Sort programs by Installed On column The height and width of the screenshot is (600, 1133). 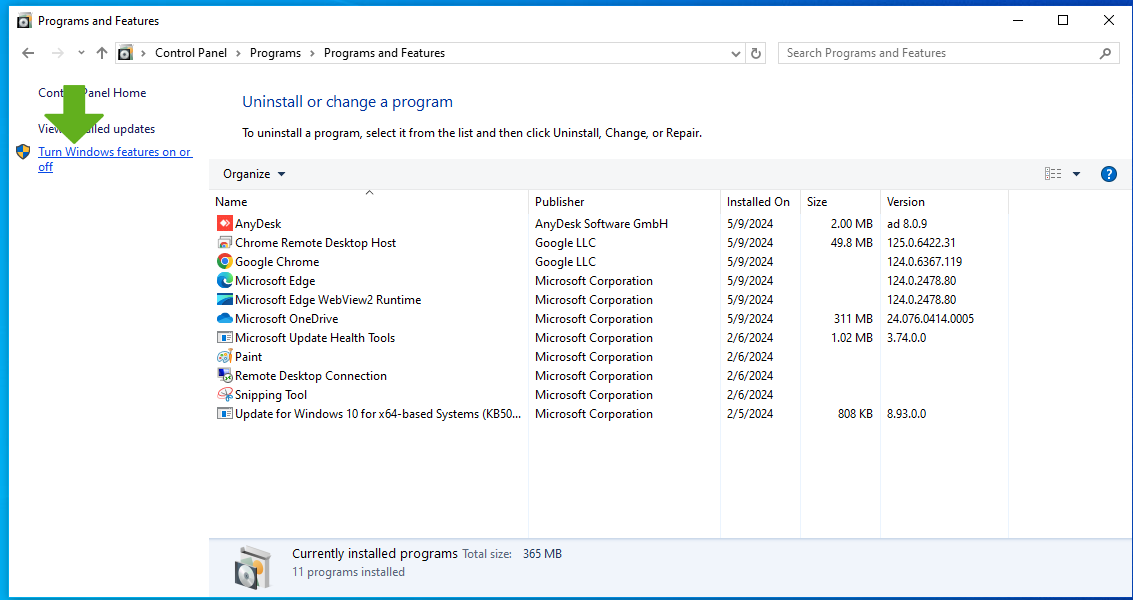[x=758, y=202]
